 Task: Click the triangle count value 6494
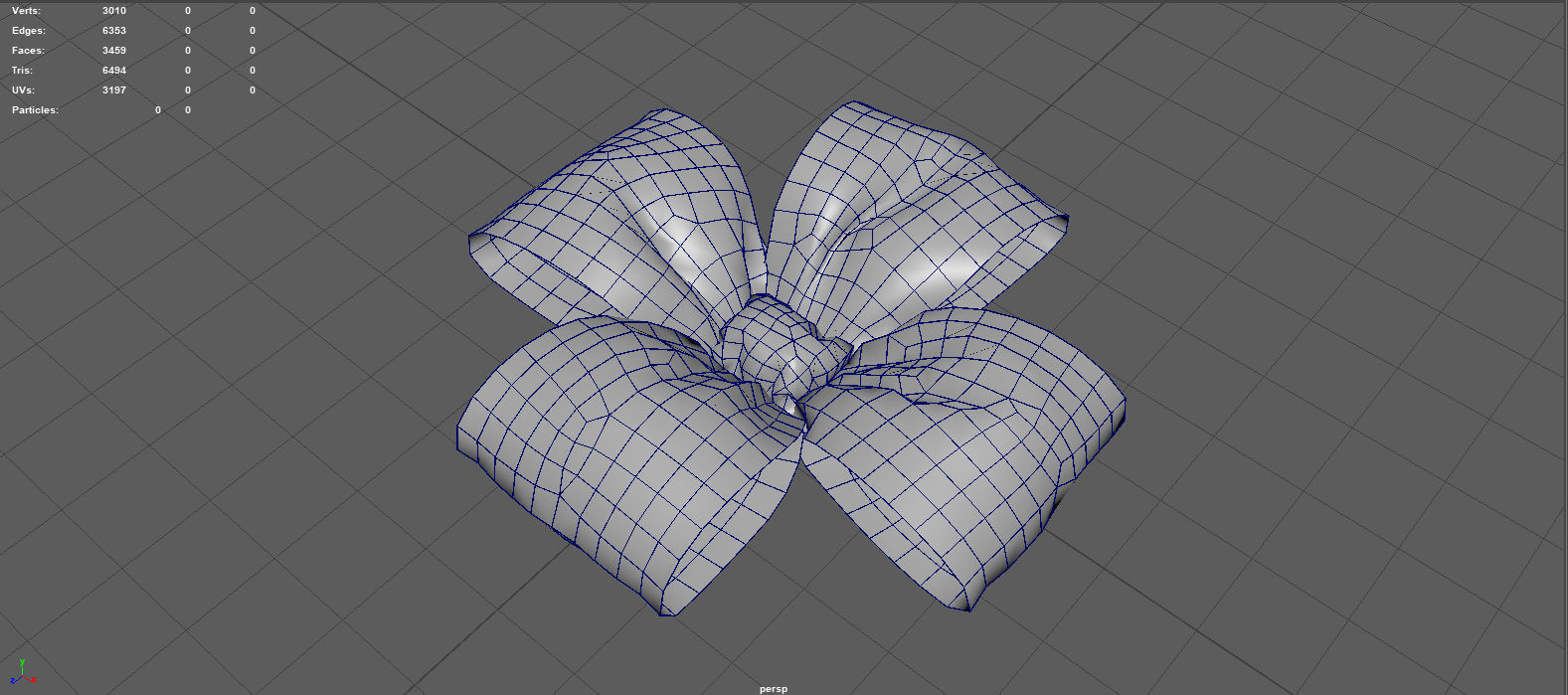[114, 71]
